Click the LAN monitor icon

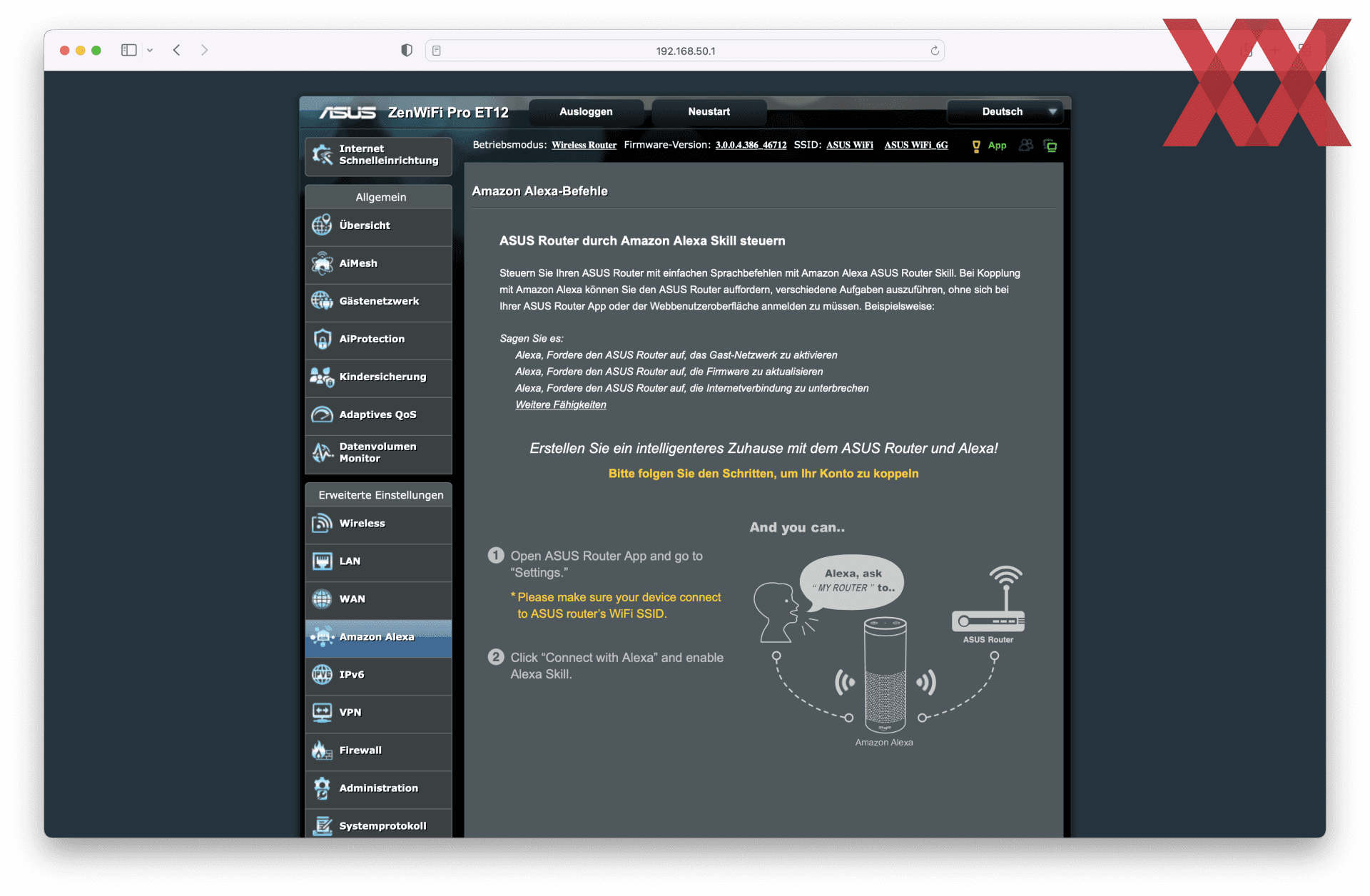tap(322, 561)
